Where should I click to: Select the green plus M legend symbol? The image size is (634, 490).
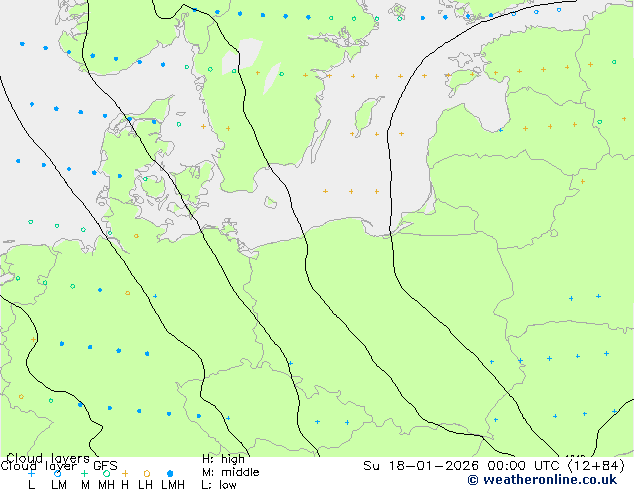click(84, 473)
